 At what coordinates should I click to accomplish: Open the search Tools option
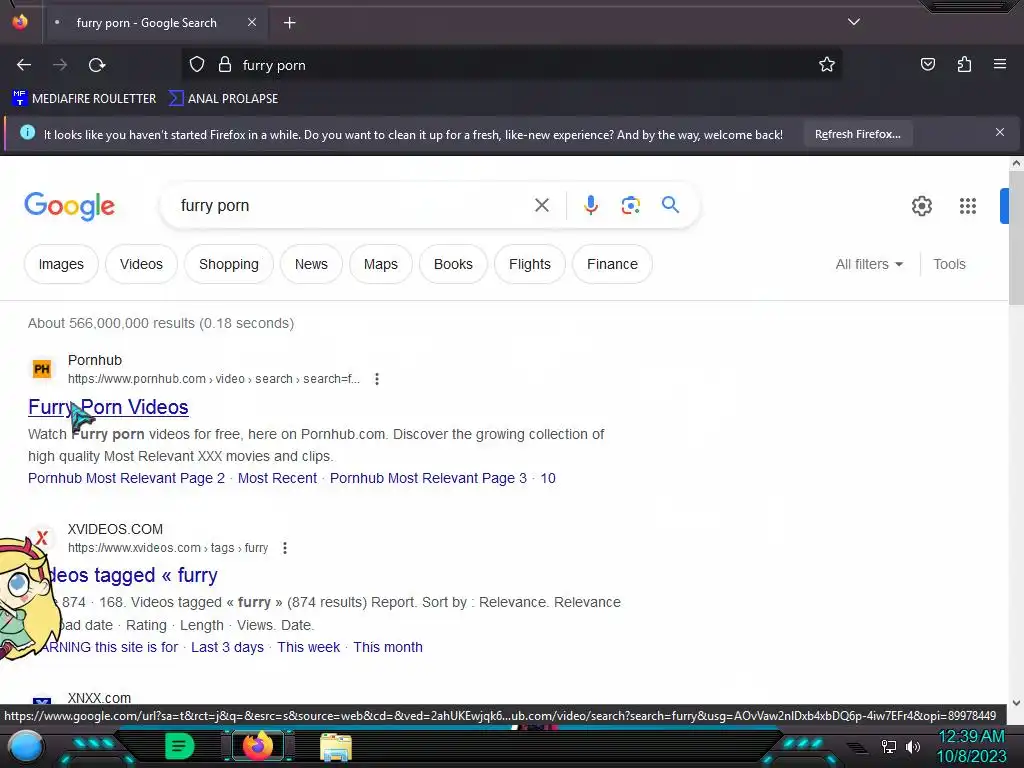(949, 264)
